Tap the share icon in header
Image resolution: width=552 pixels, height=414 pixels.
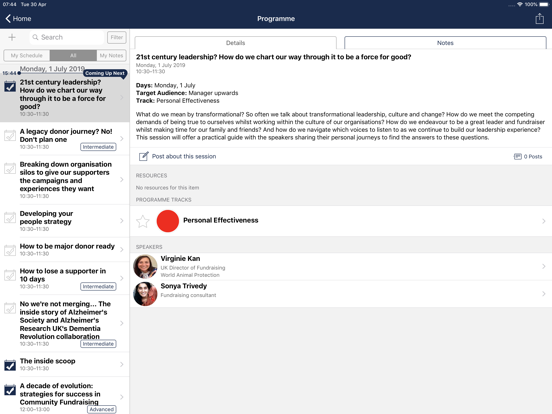pyautogui.click(x=539, y=18)
